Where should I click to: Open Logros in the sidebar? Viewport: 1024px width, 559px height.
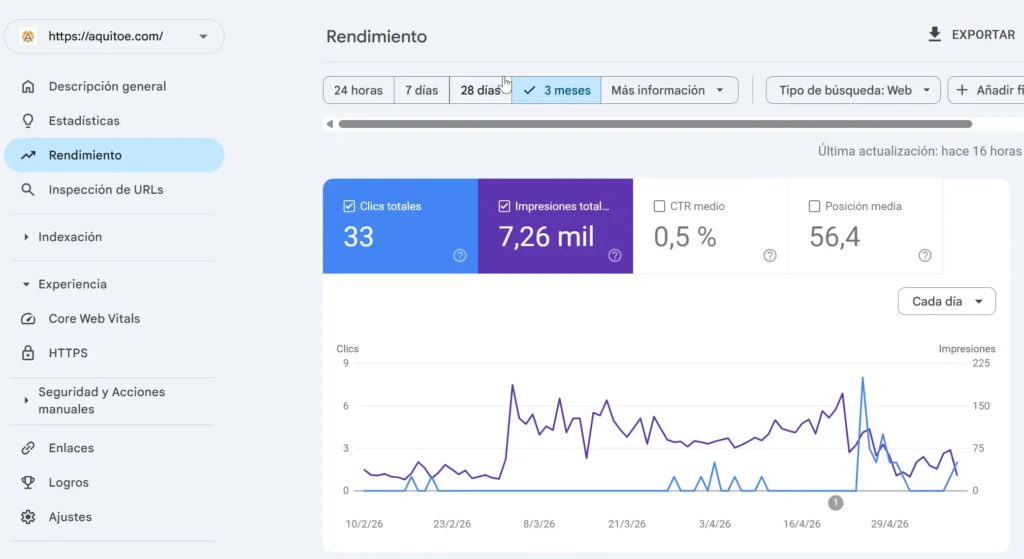pos(114,483)
